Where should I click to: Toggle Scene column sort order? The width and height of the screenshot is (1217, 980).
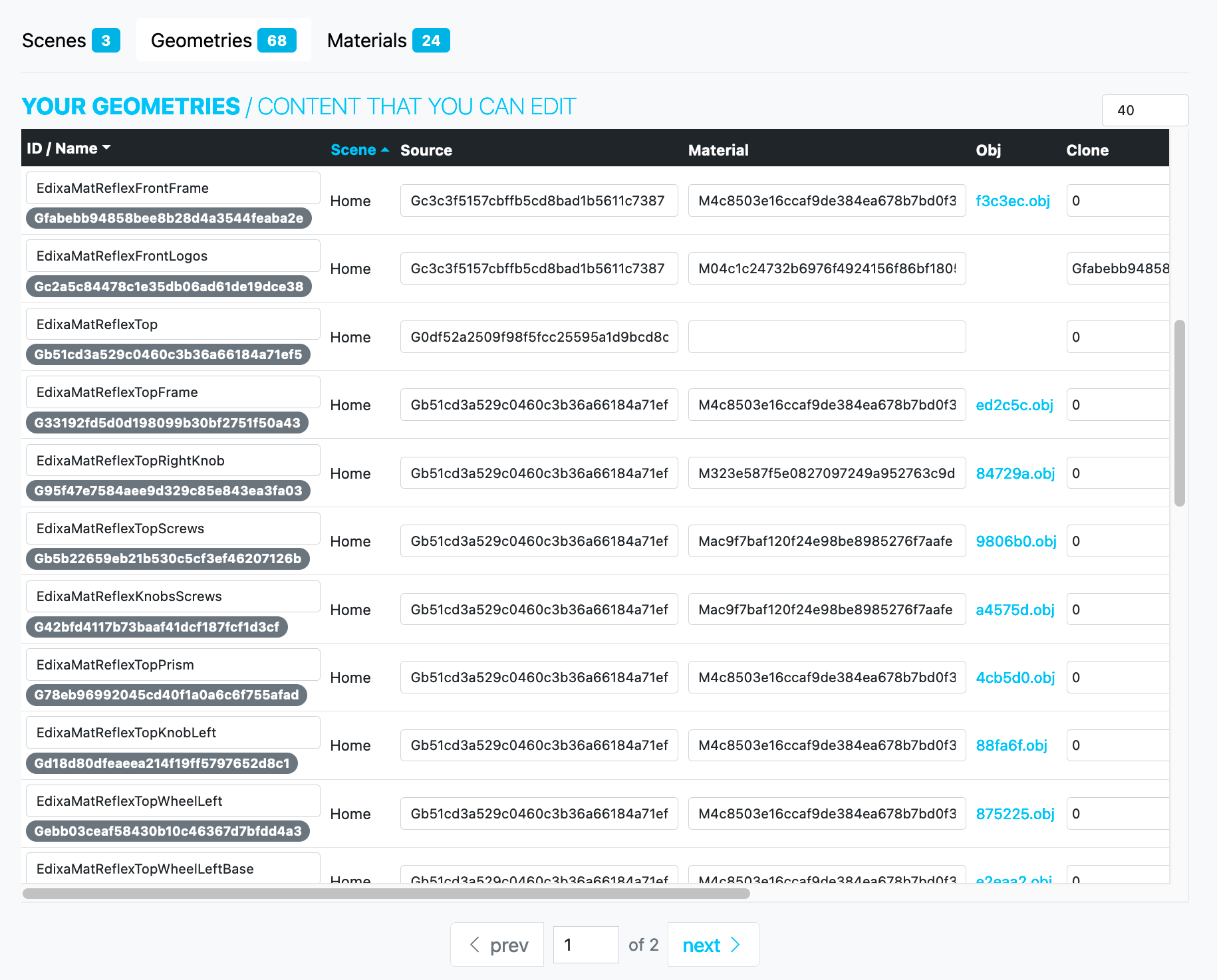(x=359, y=150)
